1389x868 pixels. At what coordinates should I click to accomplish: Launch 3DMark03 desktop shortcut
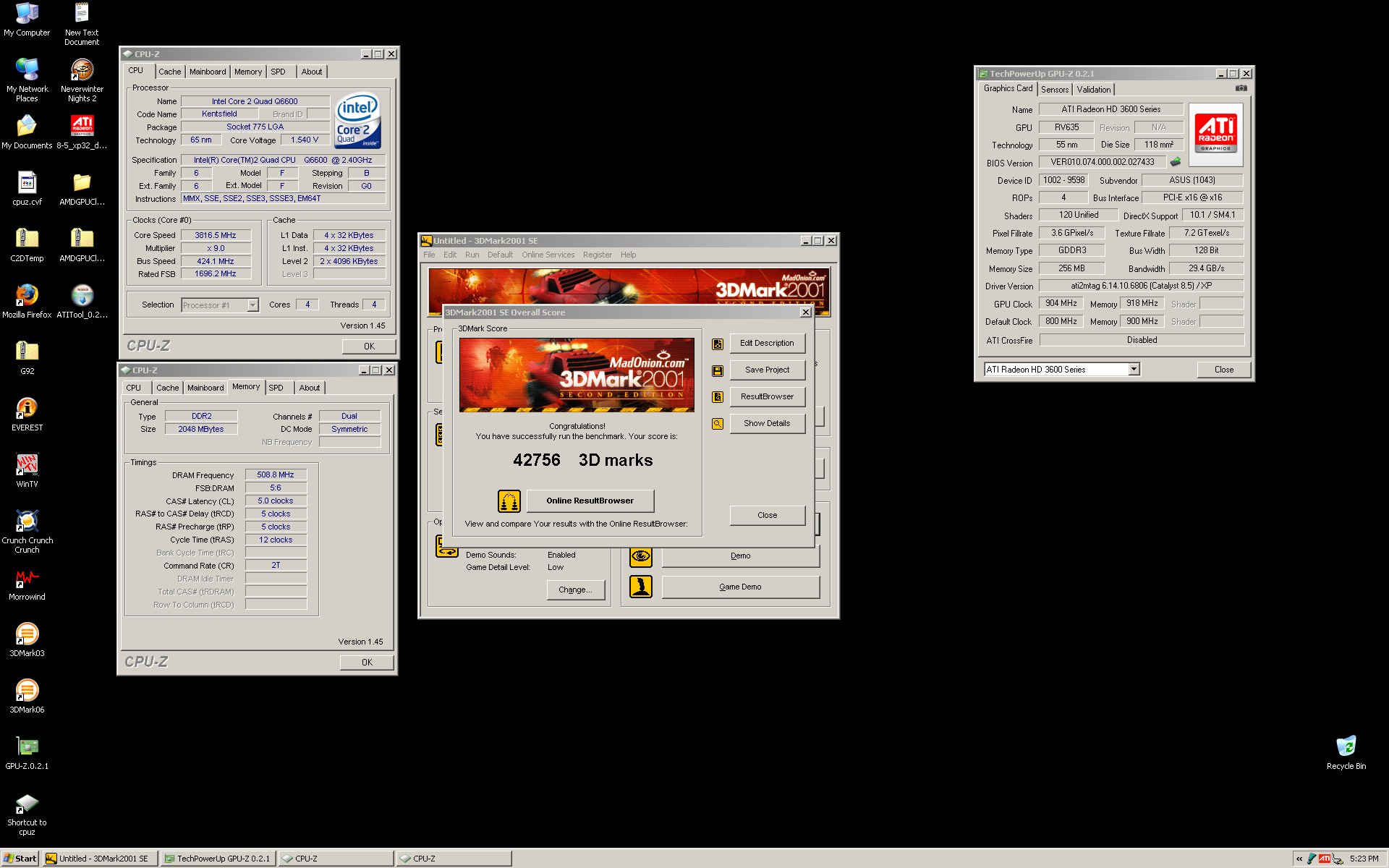[x=27, y=639]
